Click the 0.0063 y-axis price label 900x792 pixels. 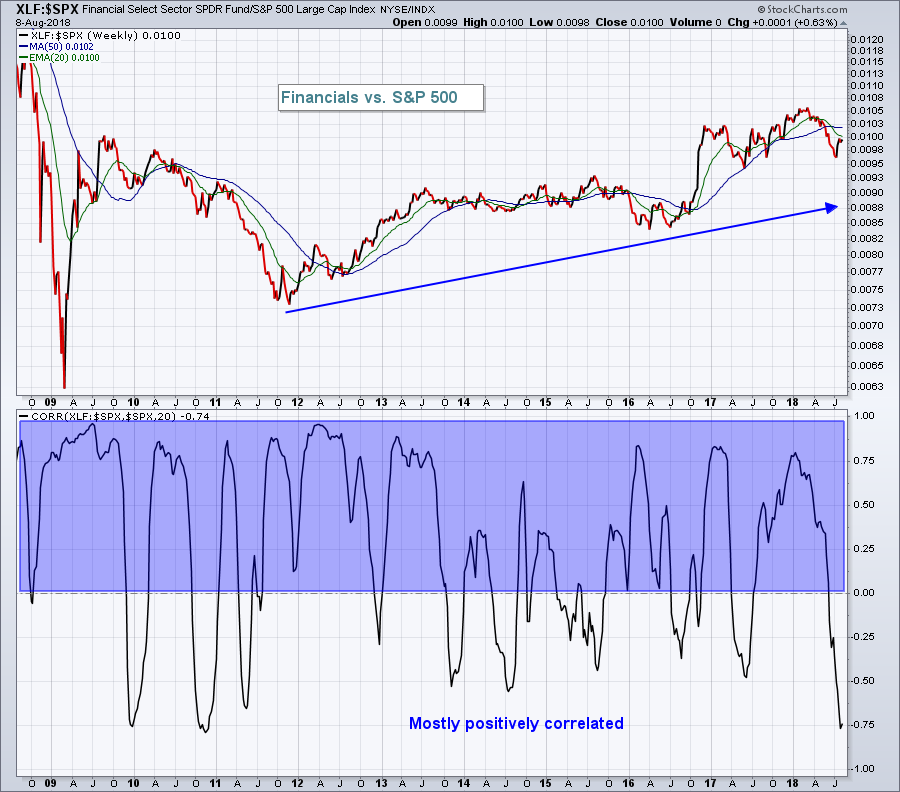click(867, 386)
